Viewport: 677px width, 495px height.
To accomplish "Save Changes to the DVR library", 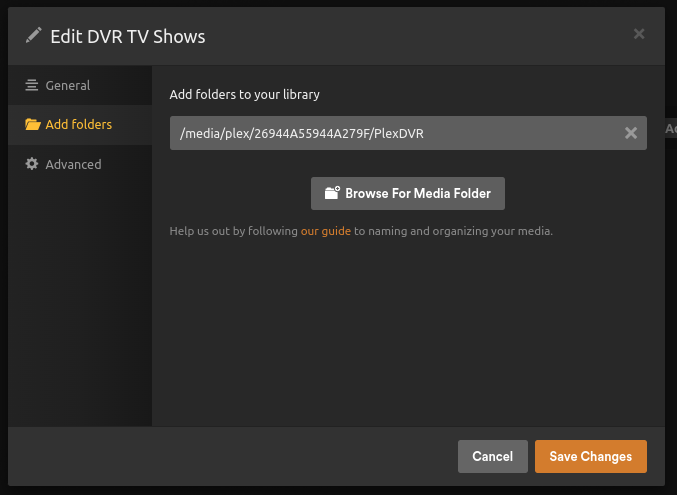I will (591, 457).
